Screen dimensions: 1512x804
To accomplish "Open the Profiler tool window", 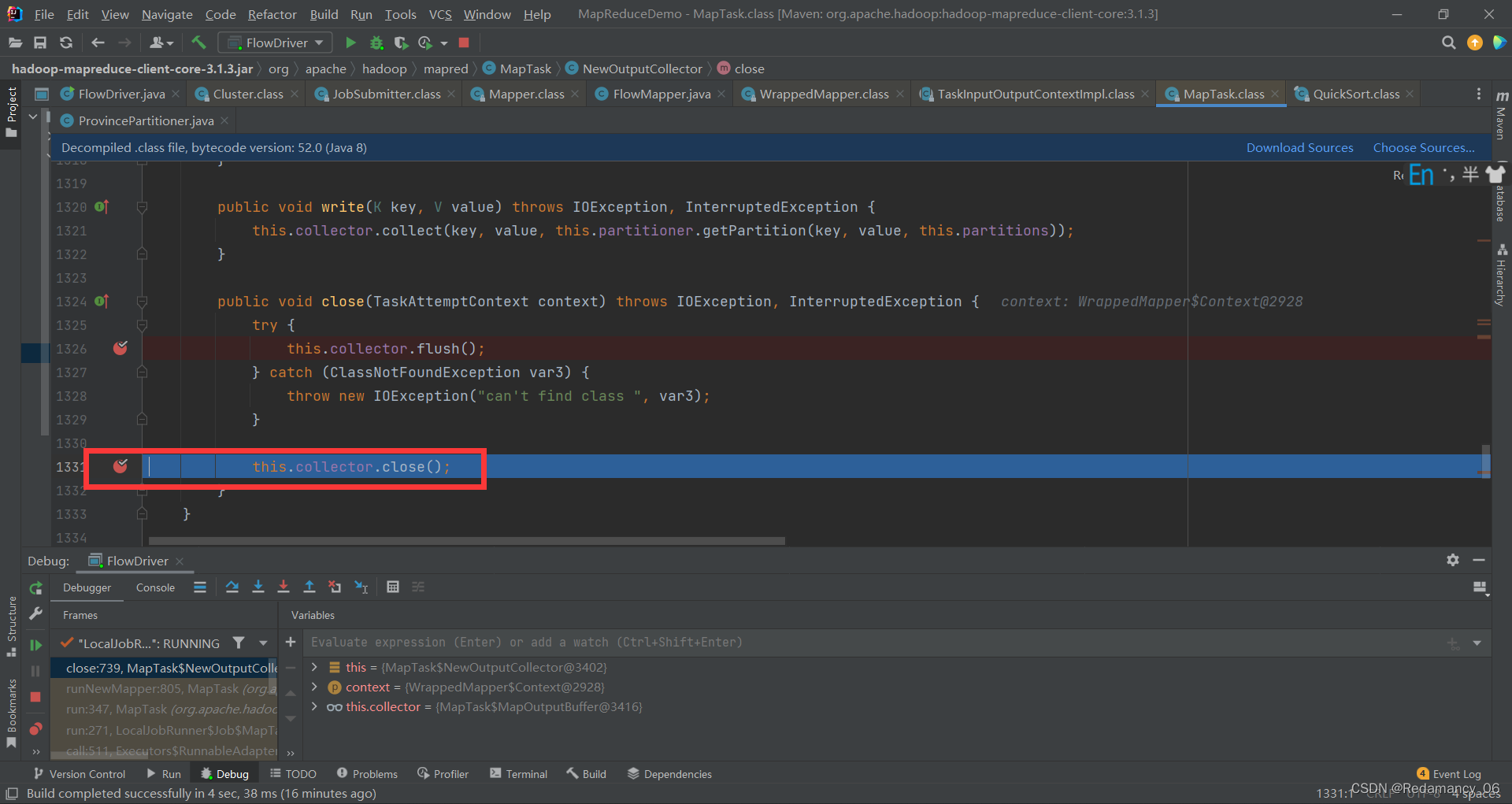I will pyautogui.click(x=443, y=774).
